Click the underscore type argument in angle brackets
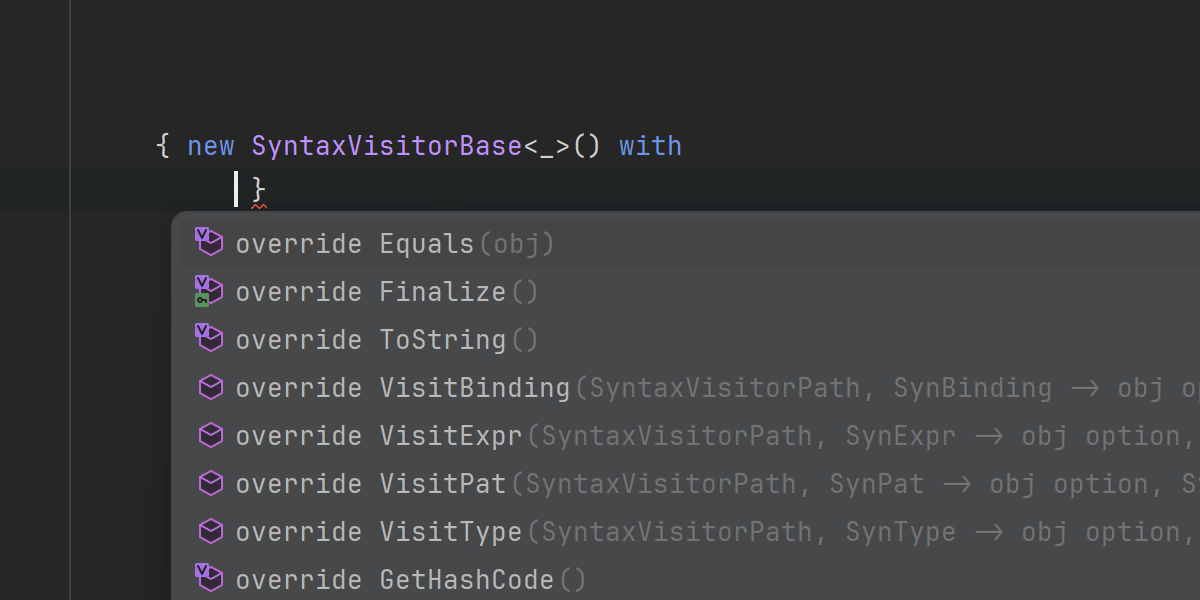The height and width of the screenshot is (600, 1200). [546, 146]
